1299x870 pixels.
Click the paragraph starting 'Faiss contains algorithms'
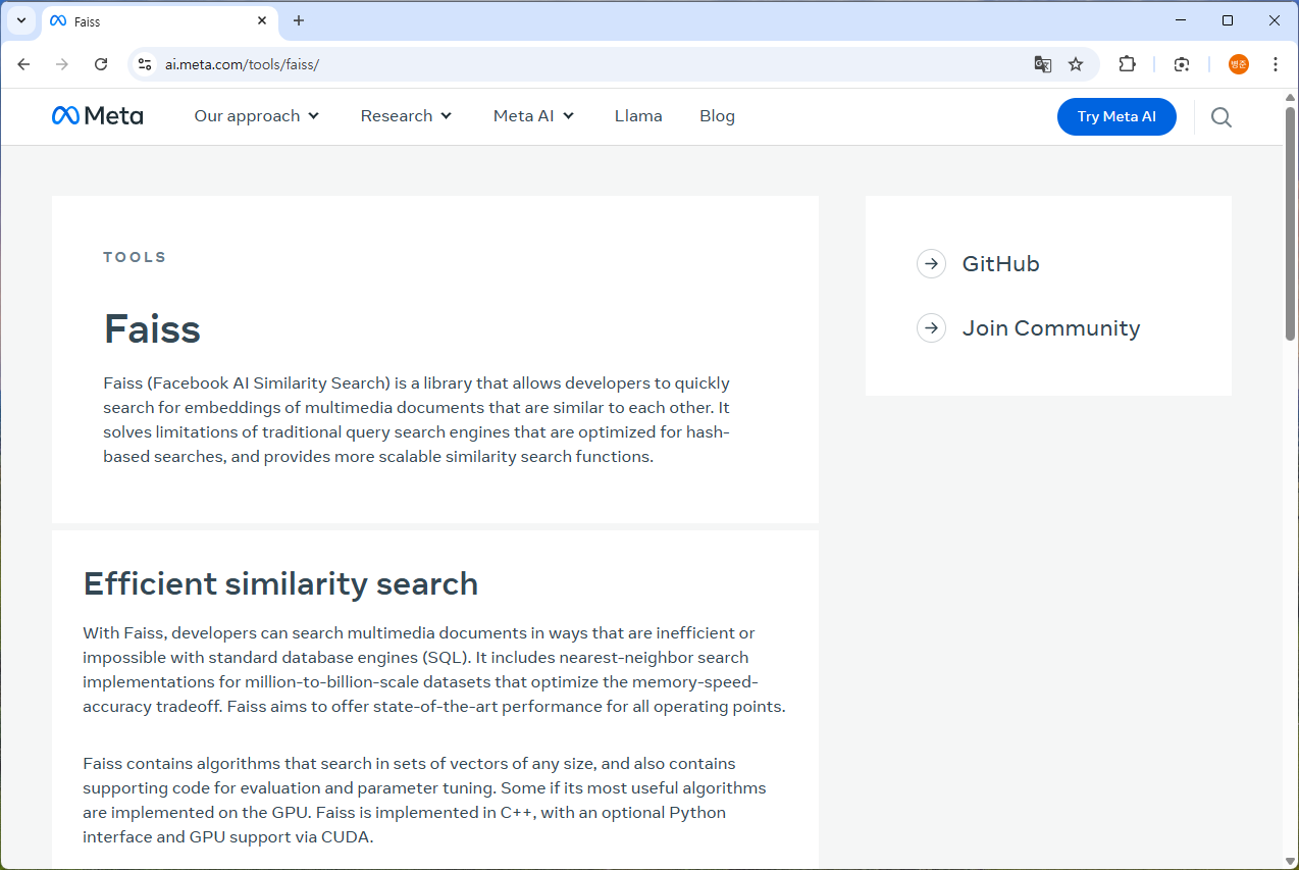[425, 800]
